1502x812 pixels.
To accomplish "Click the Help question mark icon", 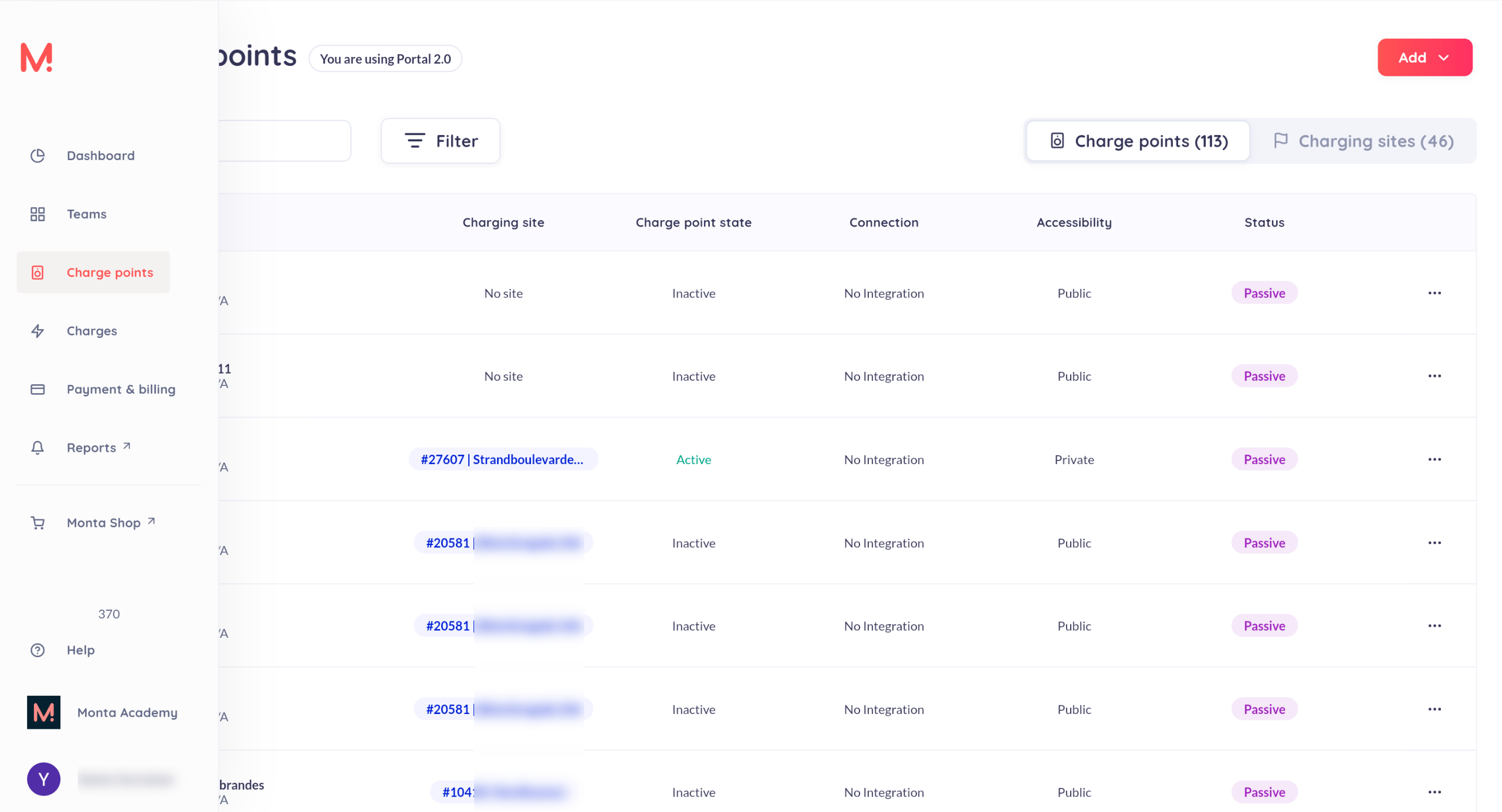I will [38, 650].
